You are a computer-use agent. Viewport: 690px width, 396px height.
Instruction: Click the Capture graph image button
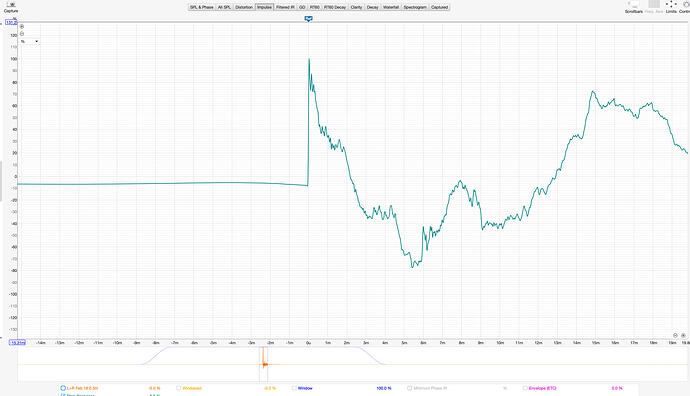11,7
